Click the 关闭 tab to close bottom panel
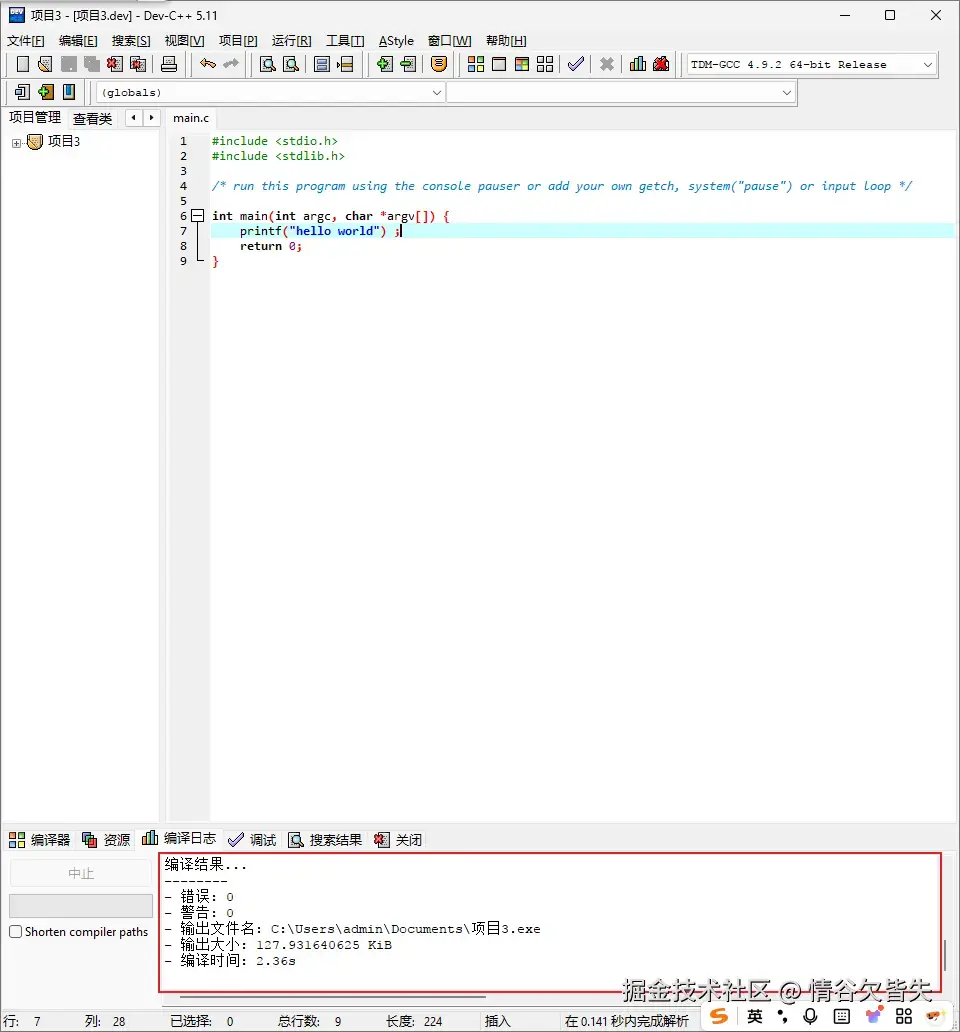 tap(398, 840)
